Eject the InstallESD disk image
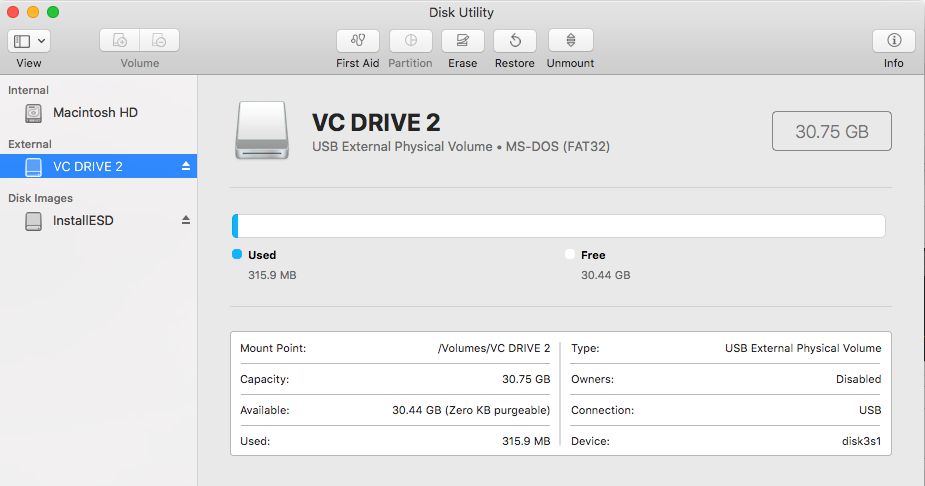The image size is (925, 486). [186, 220]
